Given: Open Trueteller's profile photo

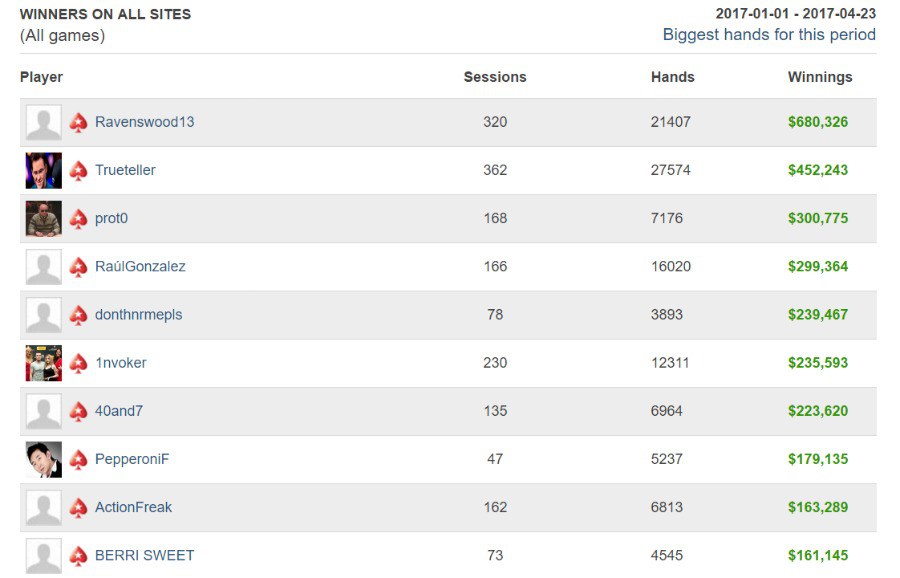Looking at the screenshot, I should [43, 171].
